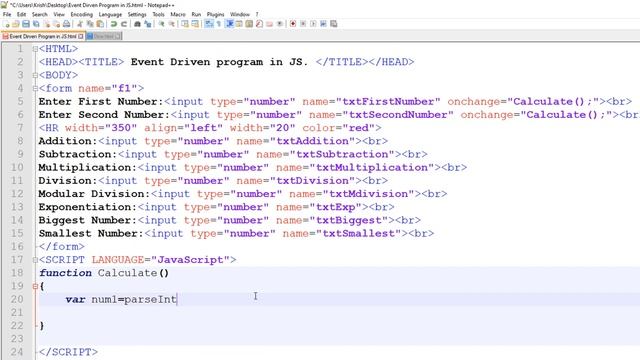Image resolution: width=640 pixels, height=360 pixels.
Task: Click the Playback macro icon
Action: (313, 24)
